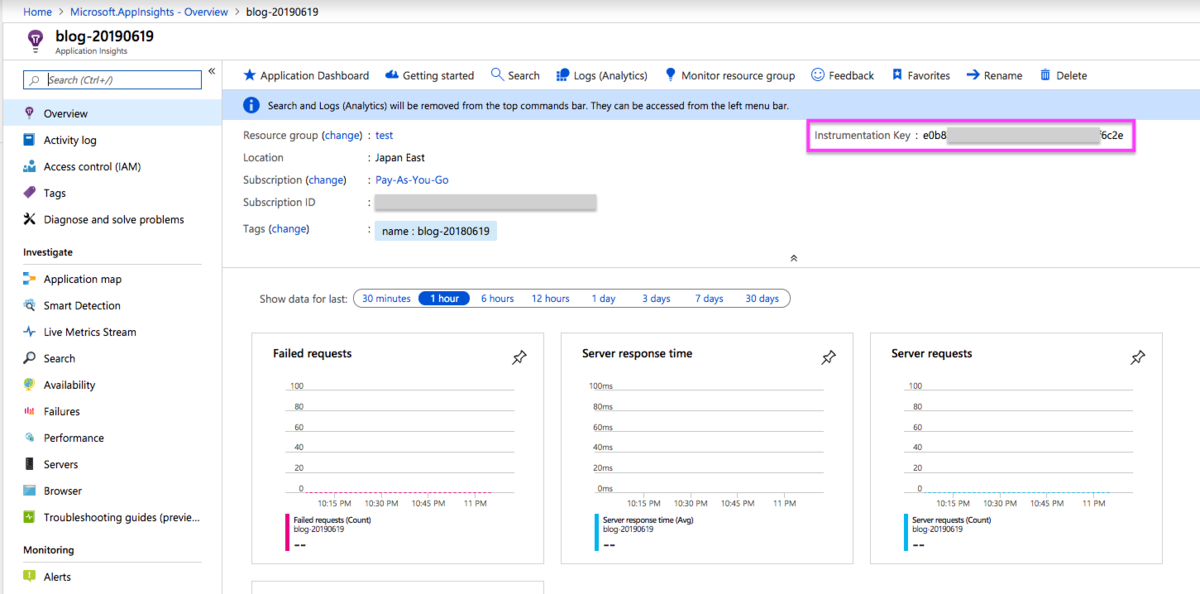Pin the Server response time chart
This screenshot has width=1200, height=594.
pyautogui.click(x=828, y=357)
